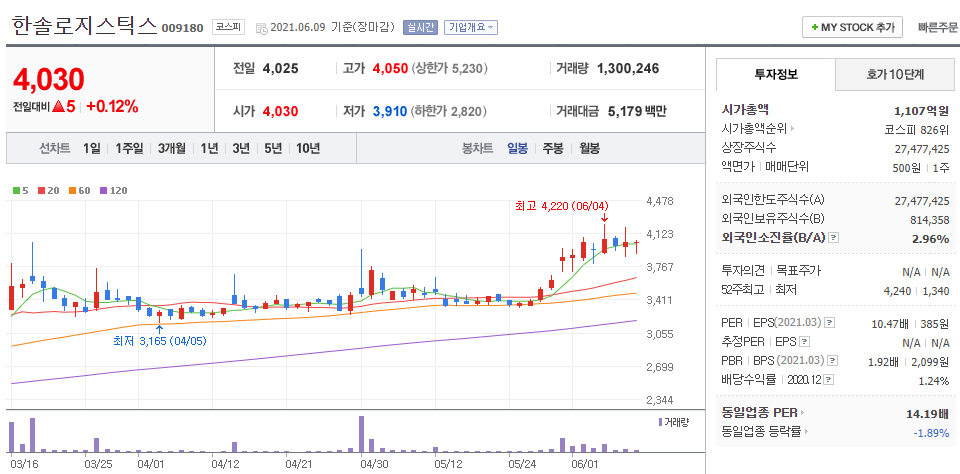960x474 pixels.
Task: Select 3개월 line chart period
Action: 171,148
